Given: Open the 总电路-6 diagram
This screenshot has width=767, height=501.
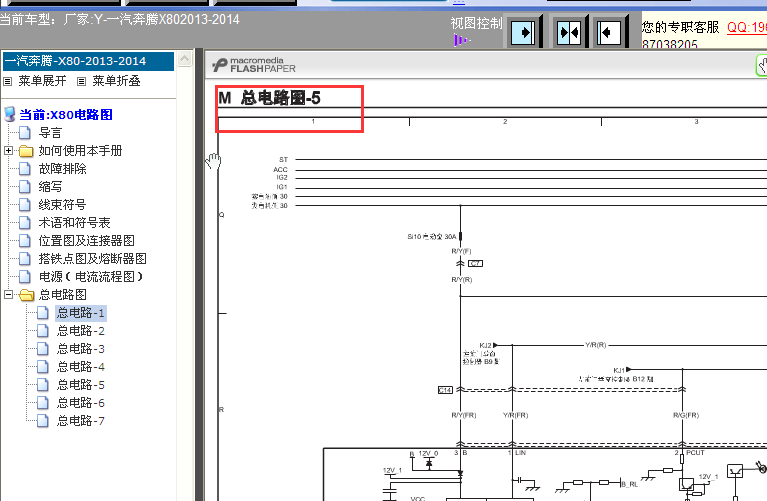Looking at the screenshot, I should point(81,403).
